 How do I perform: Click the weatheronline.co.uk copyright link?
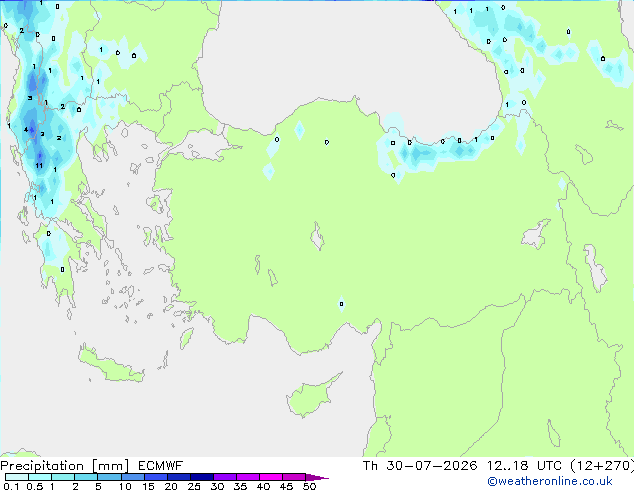[550, 481]
